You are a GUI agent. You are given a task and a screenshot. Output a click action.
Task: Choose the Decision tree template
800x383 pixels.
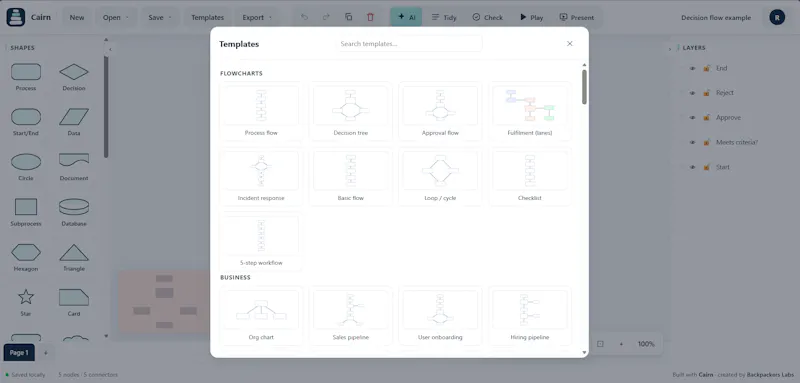[351, 111]
